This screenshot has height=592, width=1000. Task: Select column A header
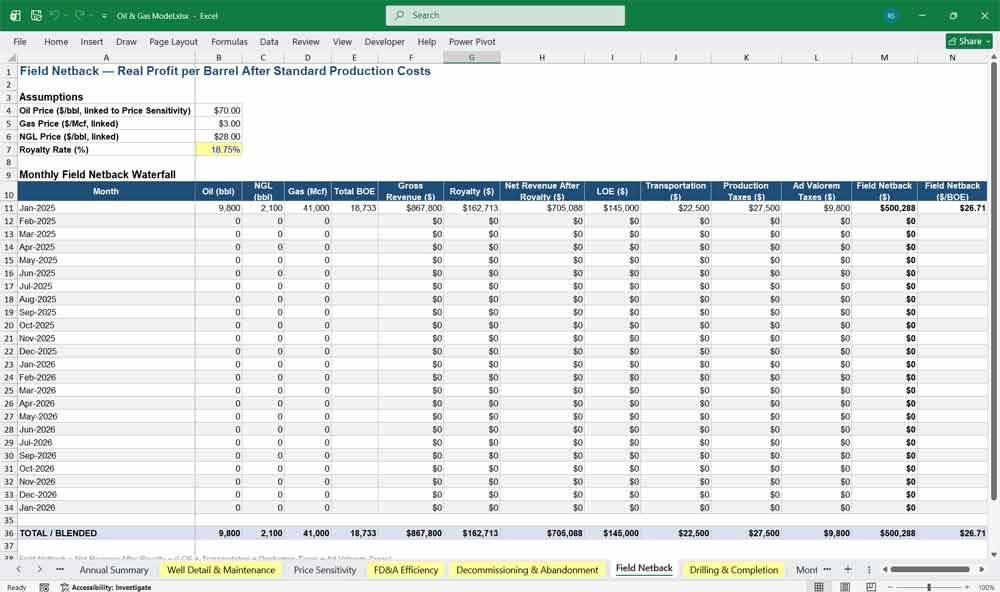point(106,57)
